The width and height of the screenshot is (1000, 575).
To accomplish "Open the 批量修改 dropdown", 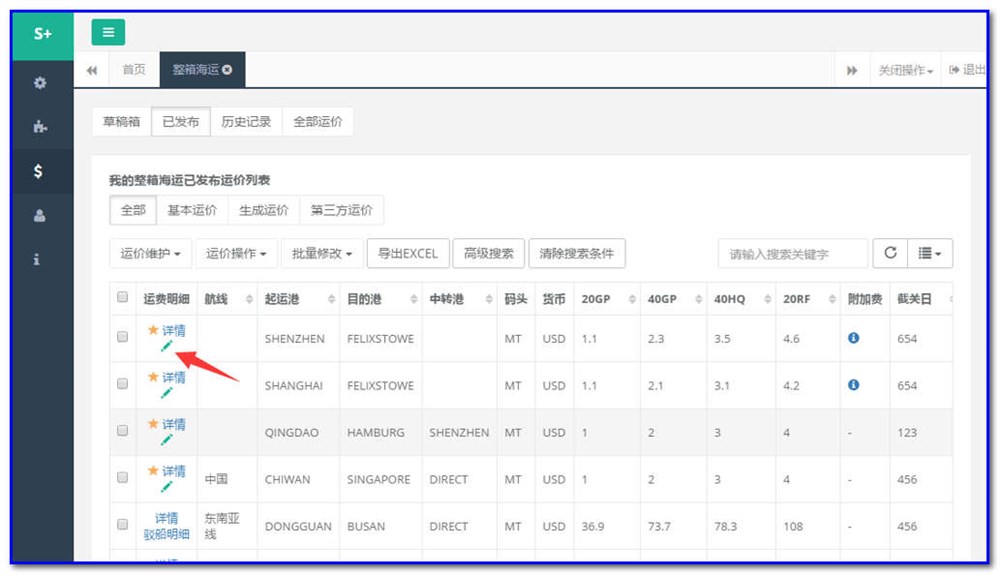I will pyautogui.click(x=322, y=254).
